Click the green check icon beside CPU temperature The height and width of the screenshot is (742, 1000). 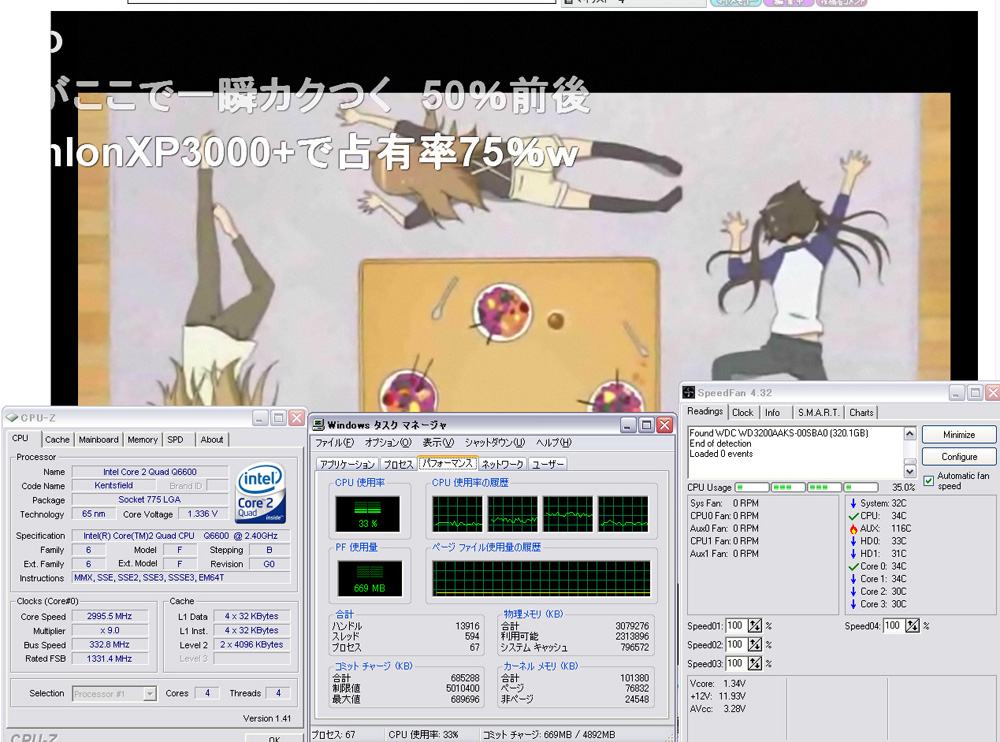coord(853,516)
